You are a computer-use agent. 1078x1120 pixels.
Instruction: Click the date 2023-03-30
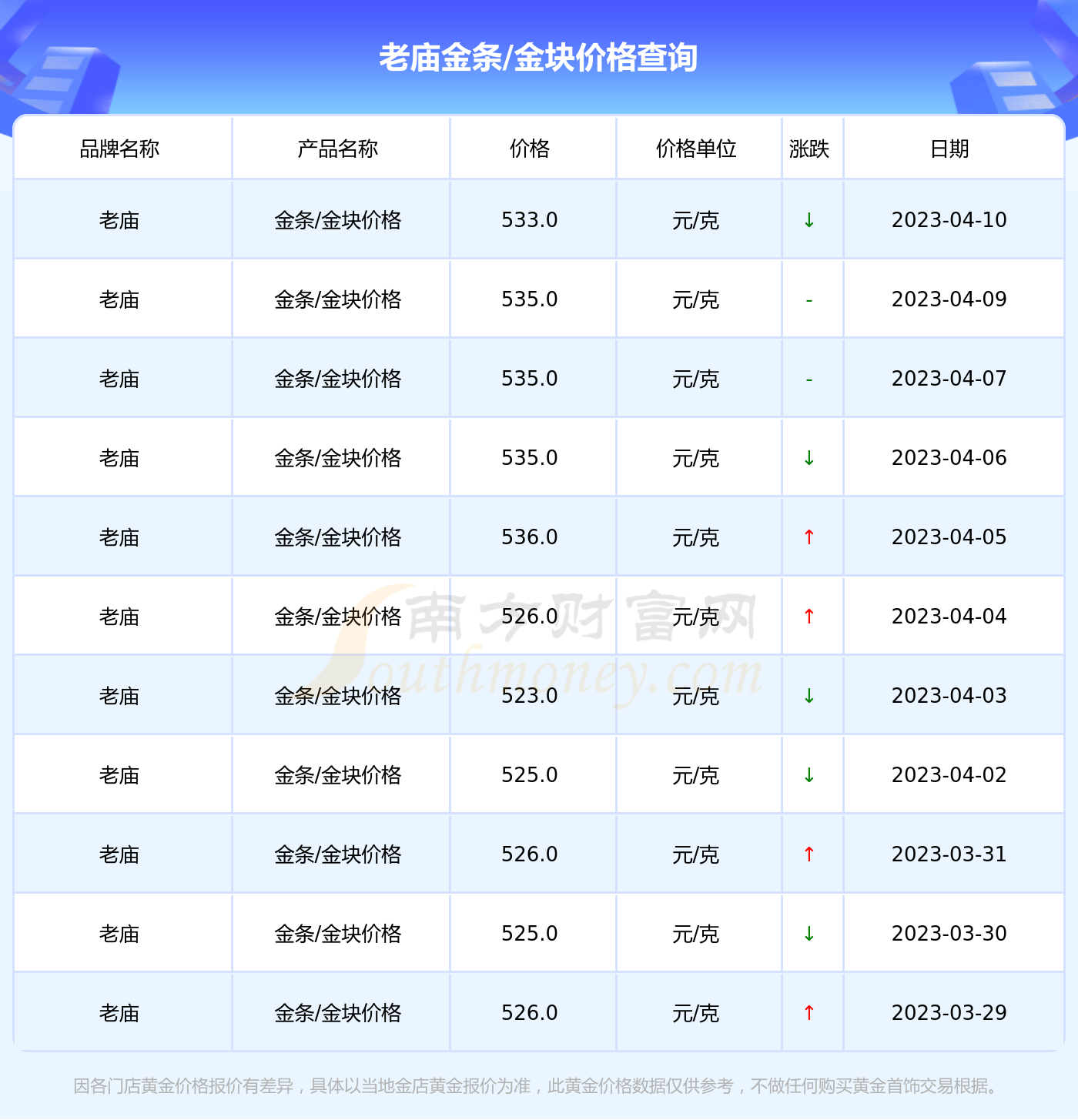pos(949,934)
